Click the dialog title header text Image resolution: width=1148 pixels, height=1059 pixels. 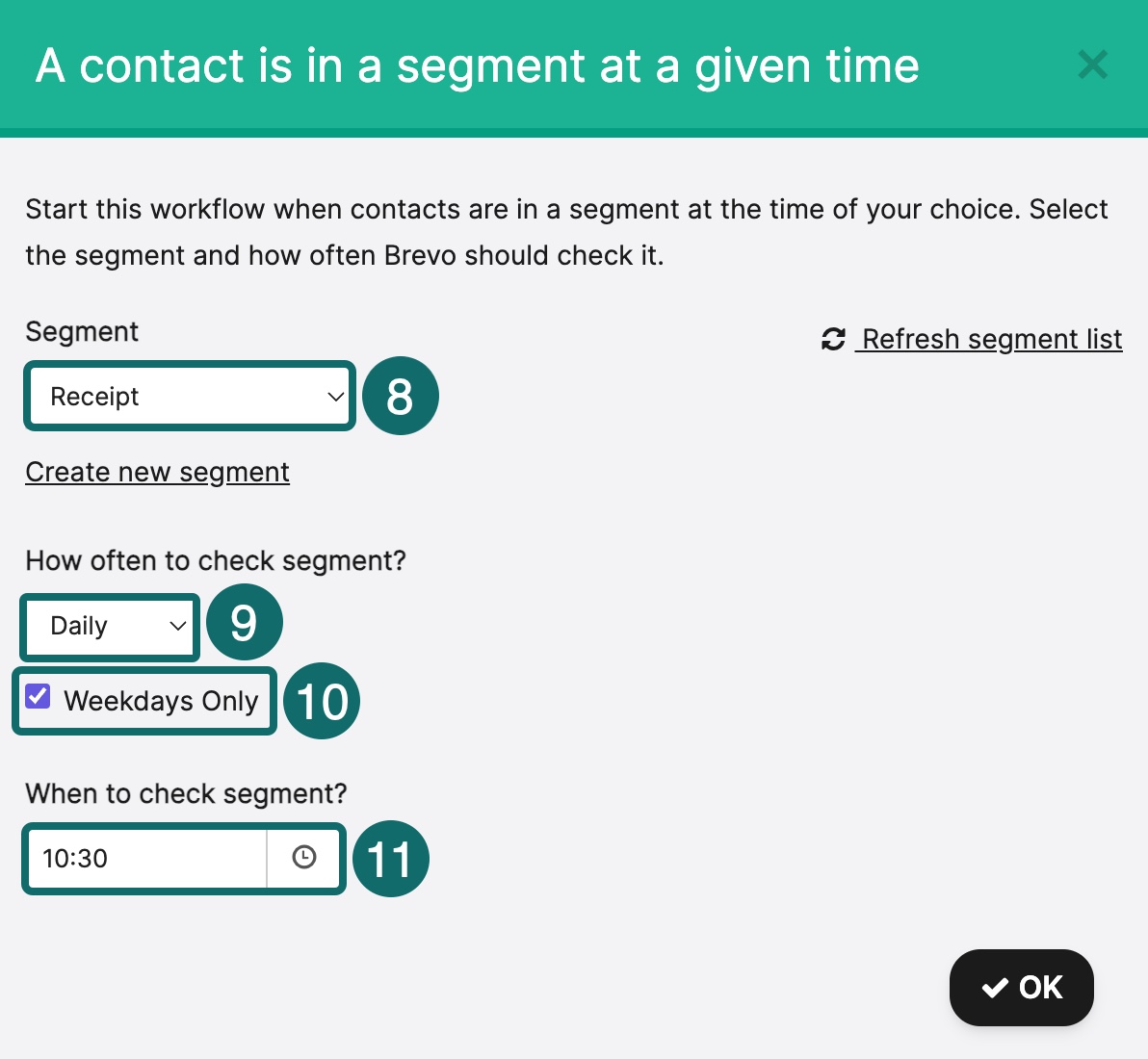pos(477,65)
